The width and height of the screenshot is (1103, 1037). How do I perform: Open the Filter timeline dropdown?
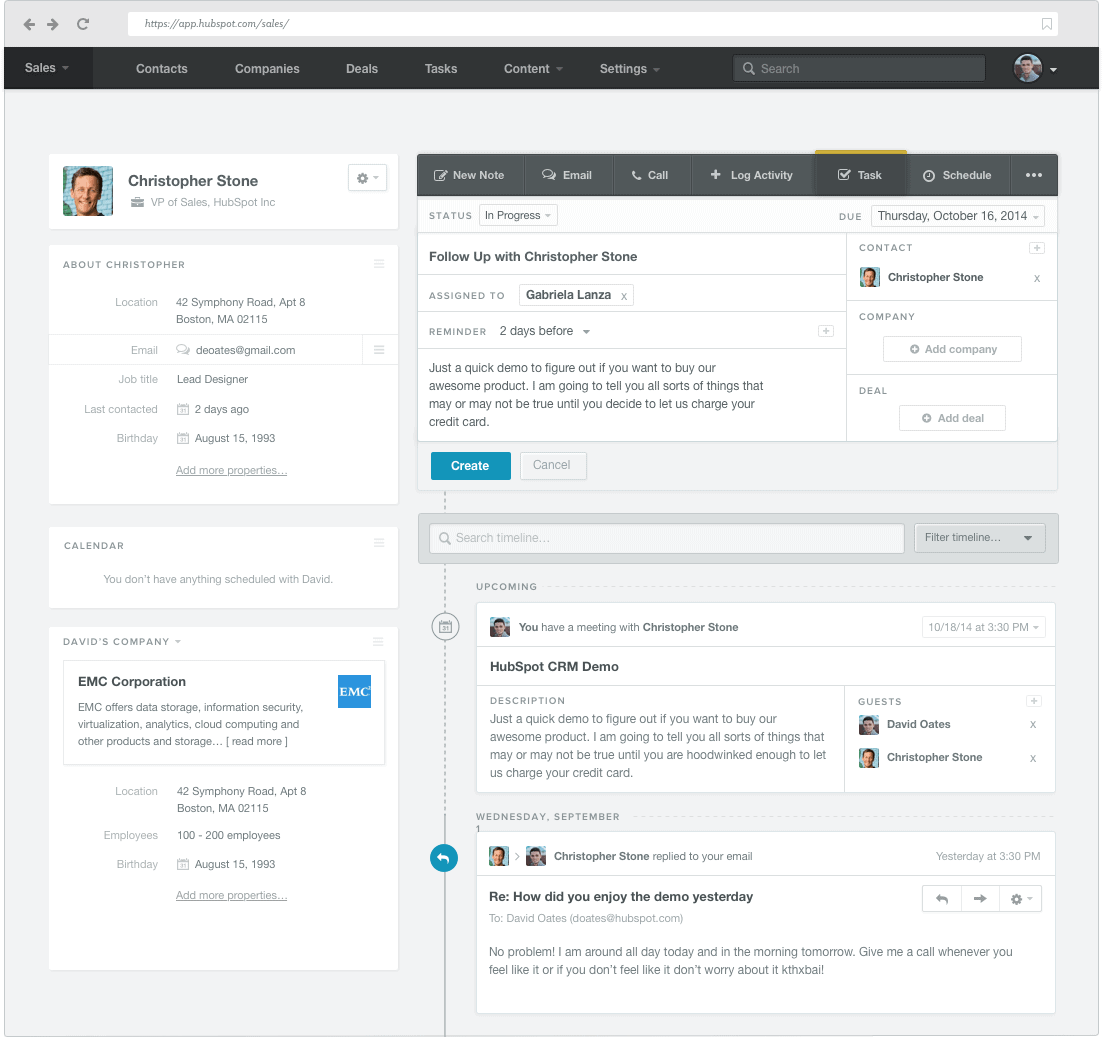980,537
